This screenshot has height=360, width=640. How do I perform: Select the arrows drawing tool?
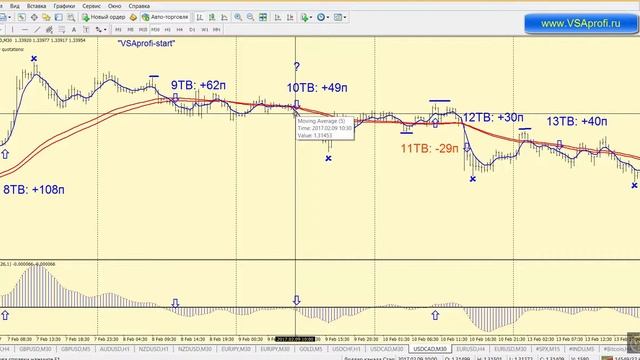98,29
